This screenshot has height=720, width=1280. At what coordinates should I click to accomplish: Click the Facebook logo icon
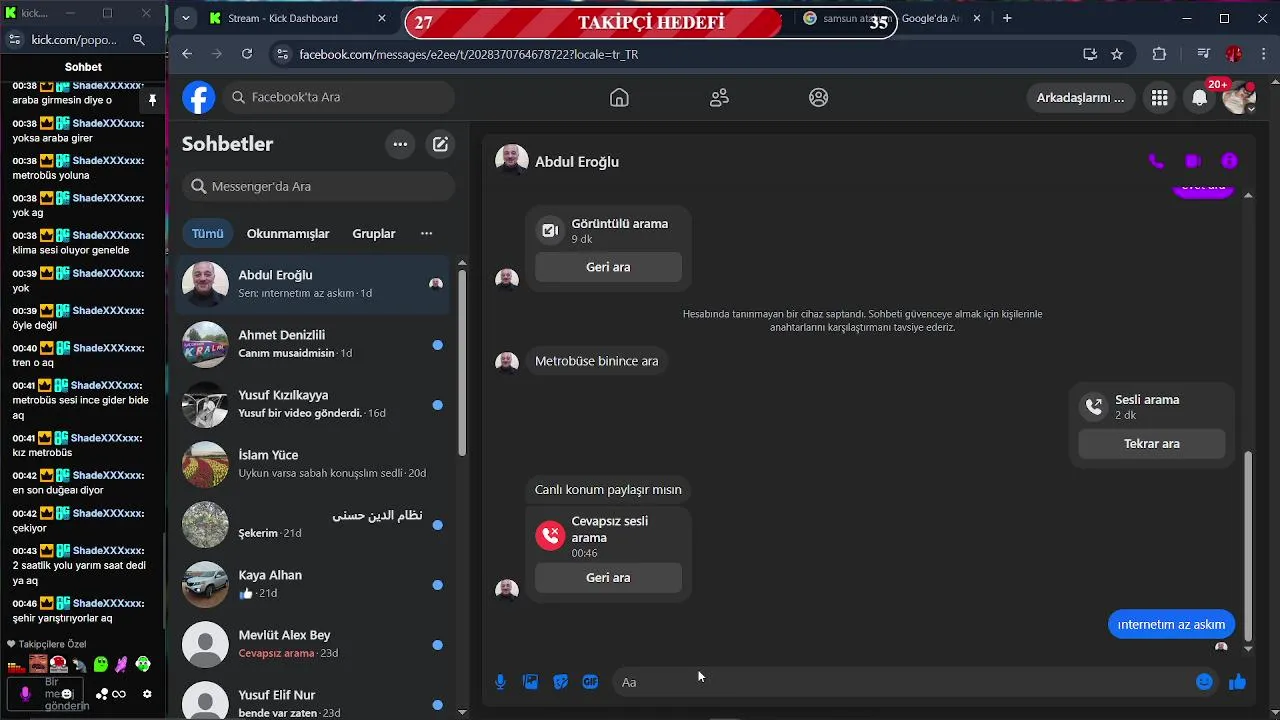tap(198, 97)
